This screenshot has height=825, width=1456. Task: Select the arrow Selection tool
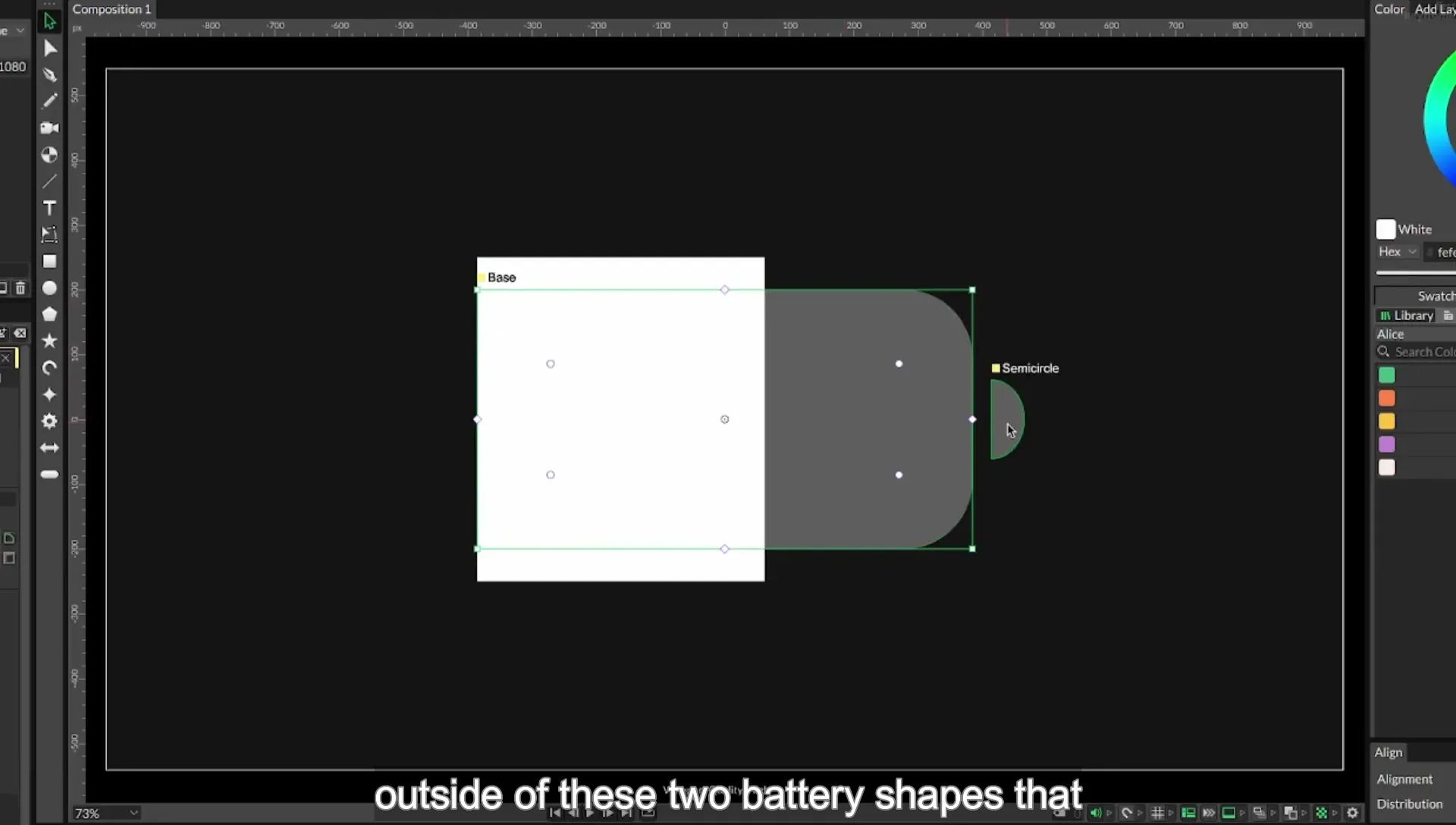[x=49, y=21]
